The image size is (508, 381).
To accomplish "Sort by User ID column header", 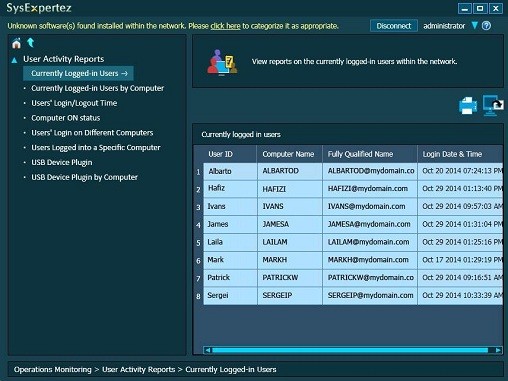I will click(x=230, y=154).
